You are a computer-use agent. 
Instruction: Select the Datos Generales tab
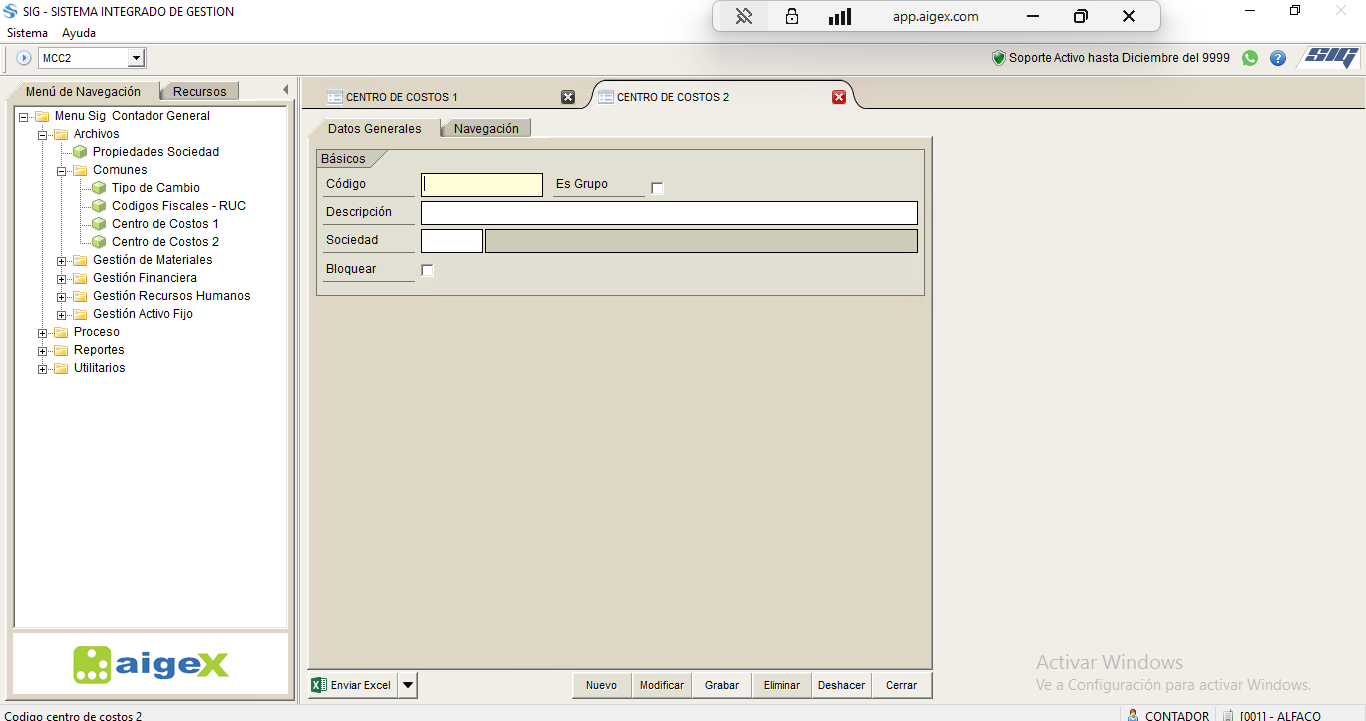pyautogui.click(x=374, y=128)
